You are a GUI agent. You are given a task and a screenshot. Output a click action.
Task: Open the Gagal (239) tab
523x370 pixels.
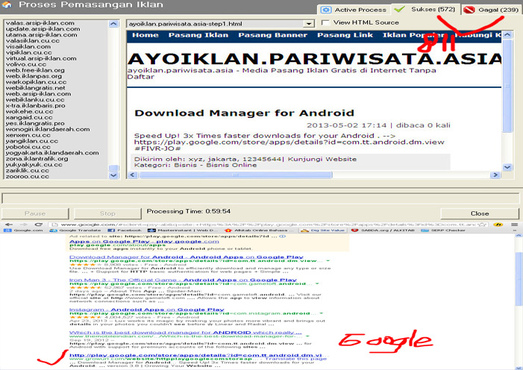[x=492, y=10]
